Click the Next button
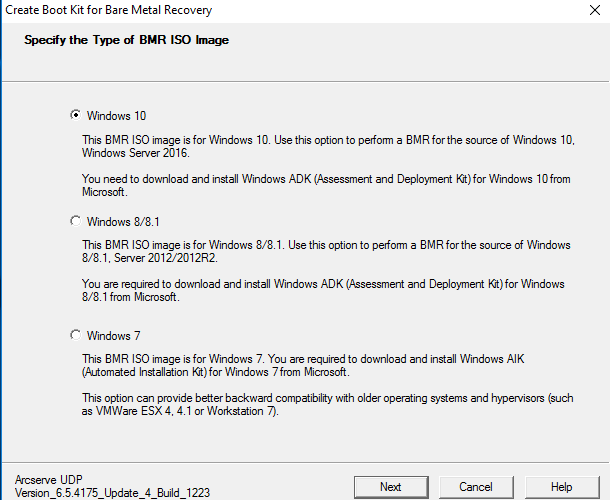The image size is (610, 500). 391,487
